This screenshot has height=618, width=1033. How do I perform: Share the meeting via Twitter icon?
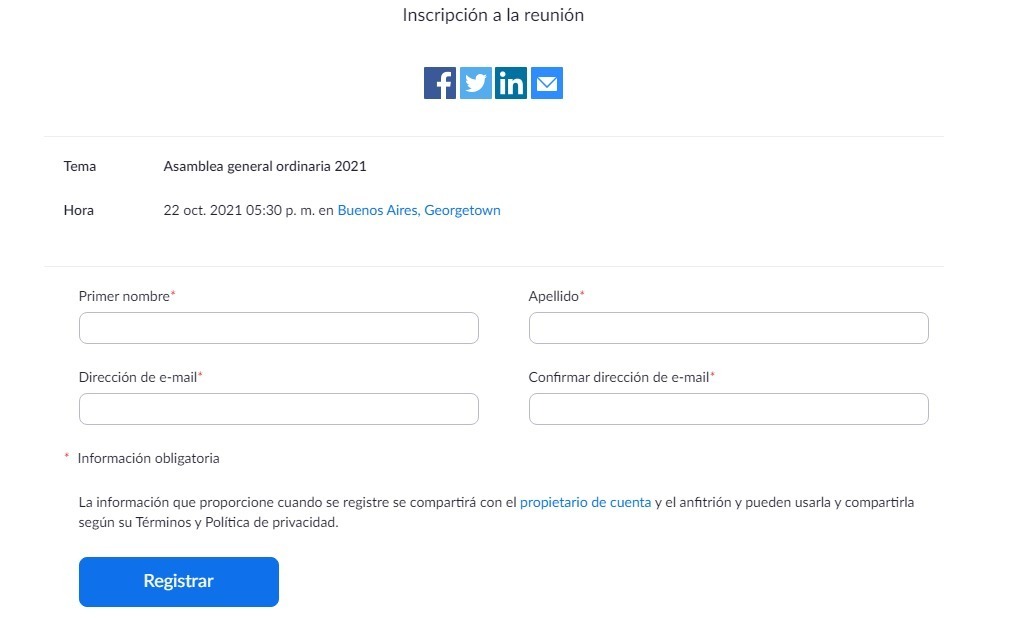pos(476,83)
